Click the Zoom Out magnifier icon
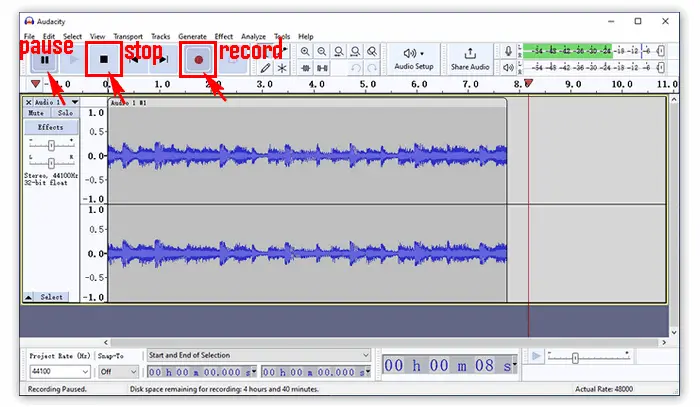This screenshot has height=407, width=700. [x=321, y=52]
